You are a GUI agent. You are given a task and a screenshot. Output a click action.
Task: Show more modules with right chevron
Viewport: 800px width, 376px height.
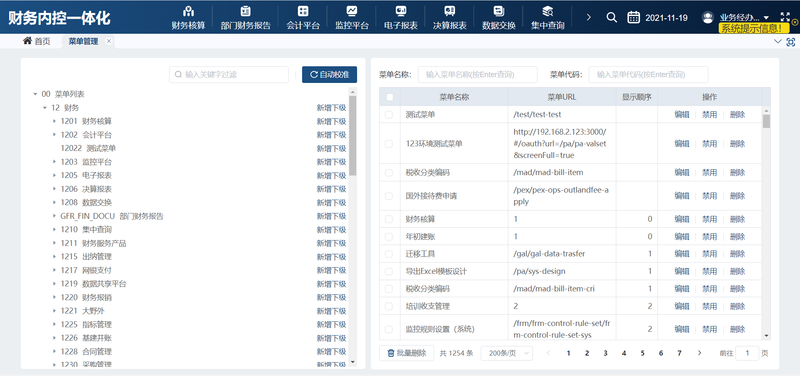tap(588, 17)
